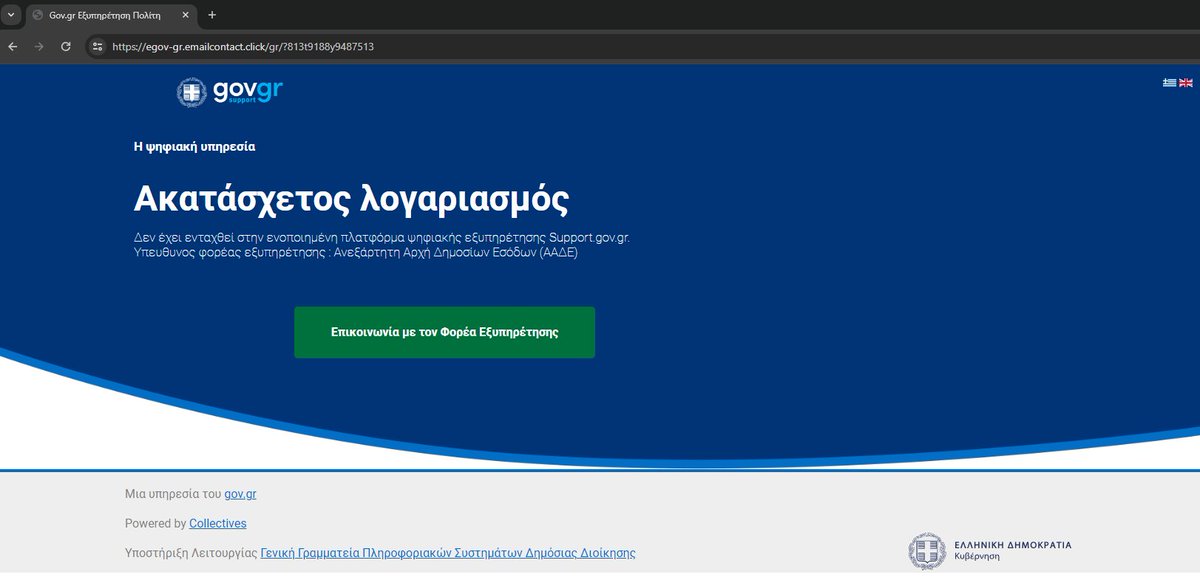This screenshot has height=580, width=1200.
Task: Click the Η ψηφιακή υπηρεσία text
Action: coord(195,146)
